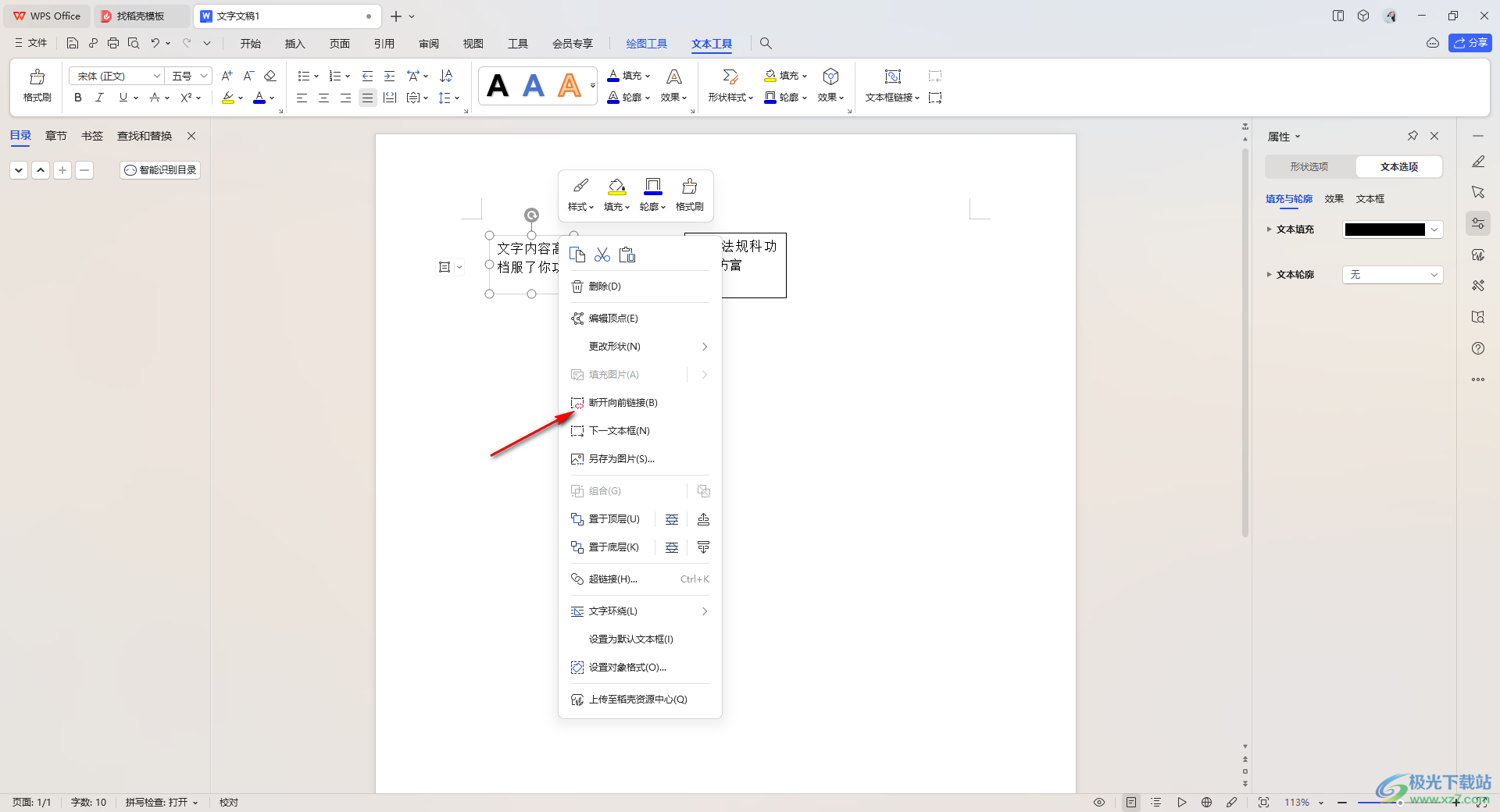Undo the last action
This screenshot has height=812, width=1500.
coord(155,43)
